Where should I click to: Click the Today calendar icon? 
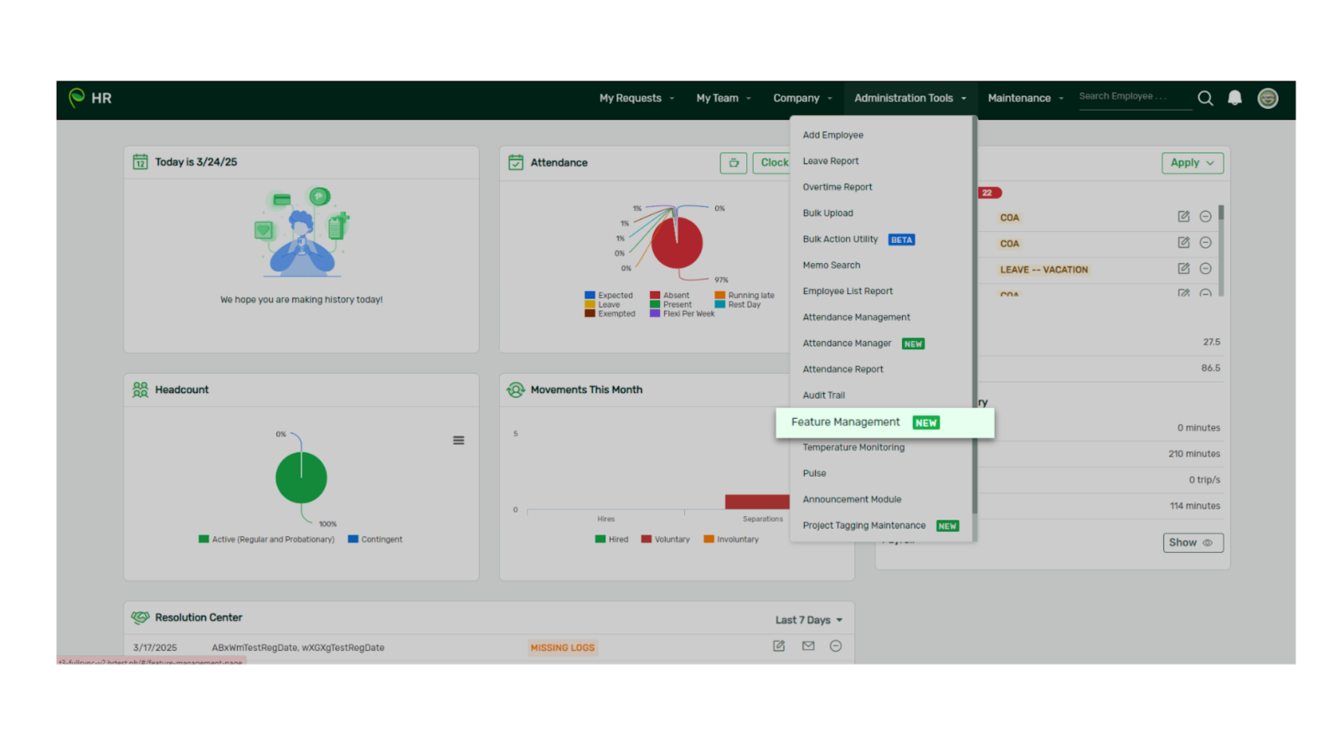(140, 161)
